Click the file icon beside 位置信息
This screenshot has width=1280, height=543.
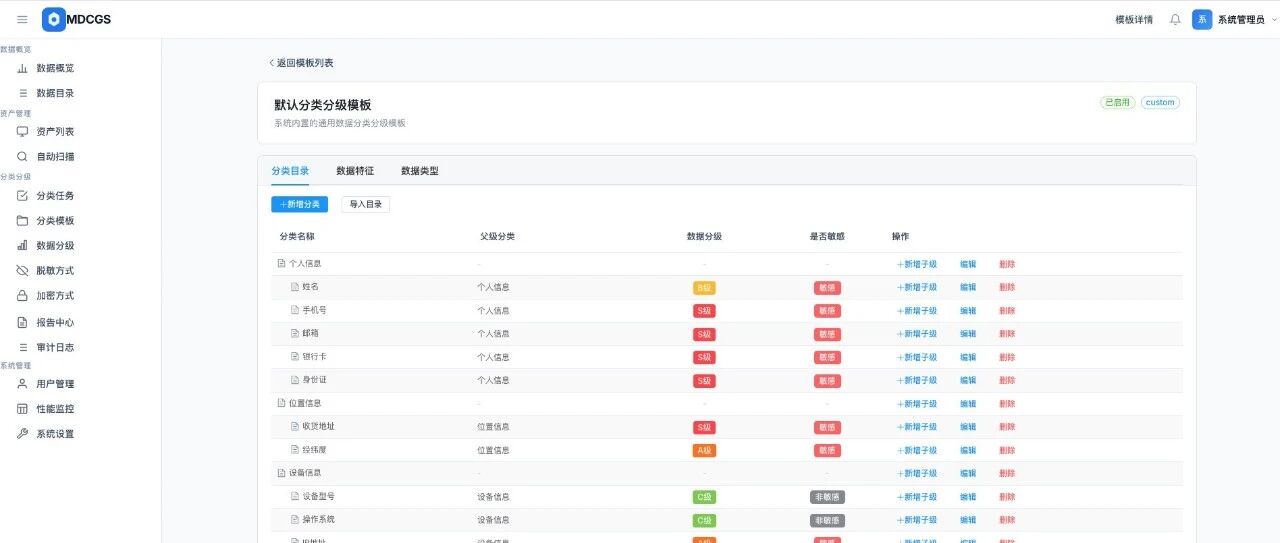[x=281, y=403]
